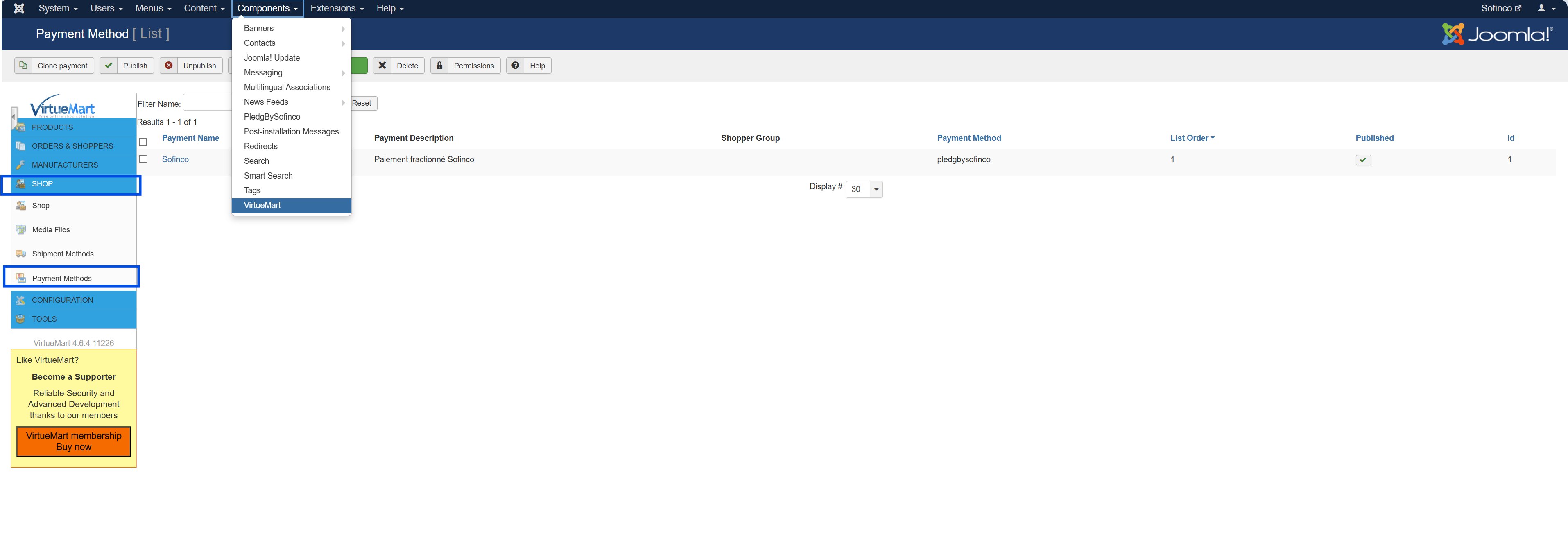Check the select-all checkbox in the header
The height and width of the screenshot is (548, 1568).
pyautogui.click(x=143, y=142)
